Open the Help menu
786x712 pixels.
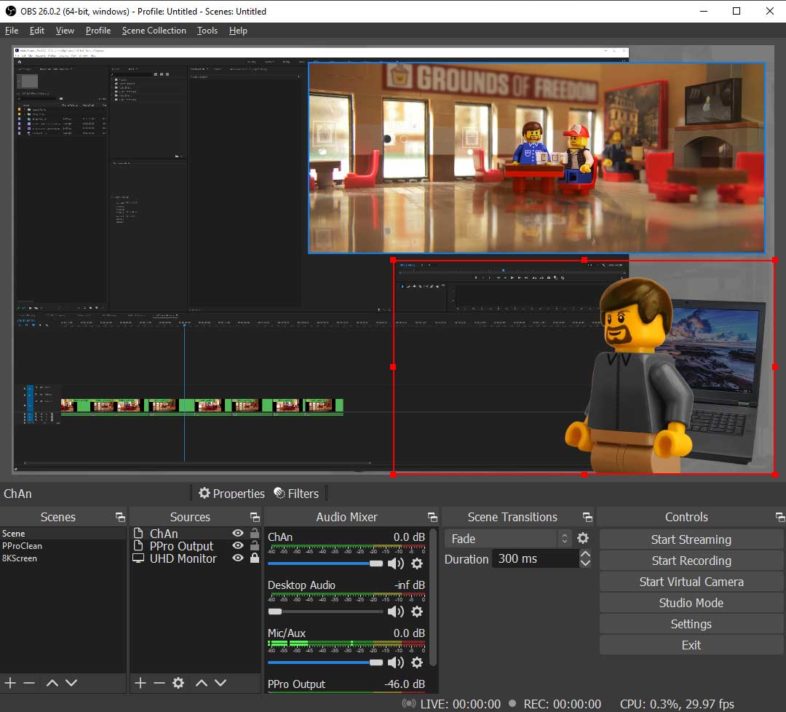238,31
